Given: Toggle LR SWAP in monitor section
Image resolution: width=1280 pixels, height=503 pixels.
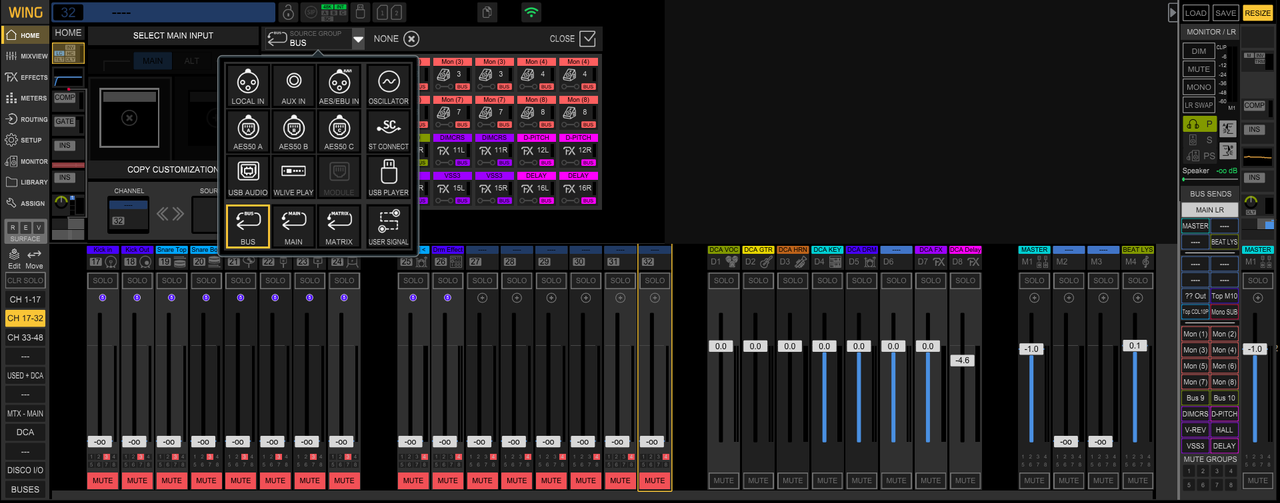Looking at the screenshot, I should click(x=1198, y=105).
